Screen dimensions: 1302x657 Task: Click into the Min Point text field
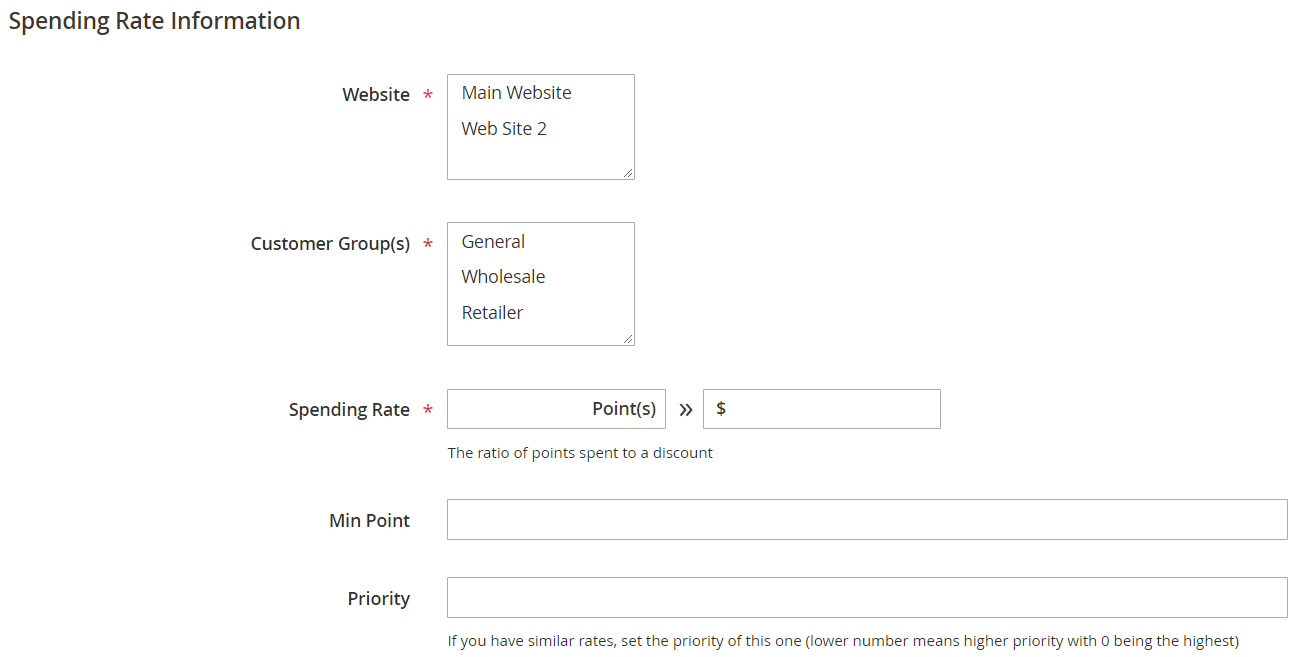(x=866, y=520)
